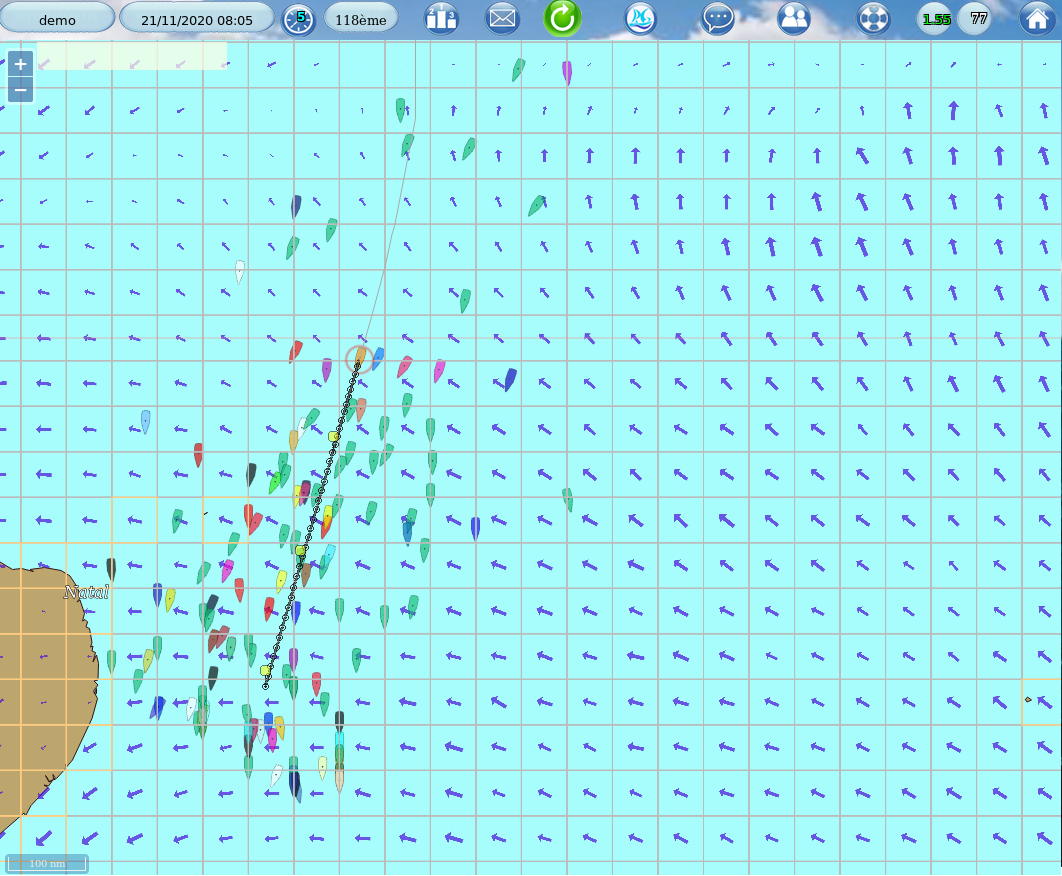Click the clock icon showing 5
This screenshot has height=876, width=1062.
coord(298,20)
